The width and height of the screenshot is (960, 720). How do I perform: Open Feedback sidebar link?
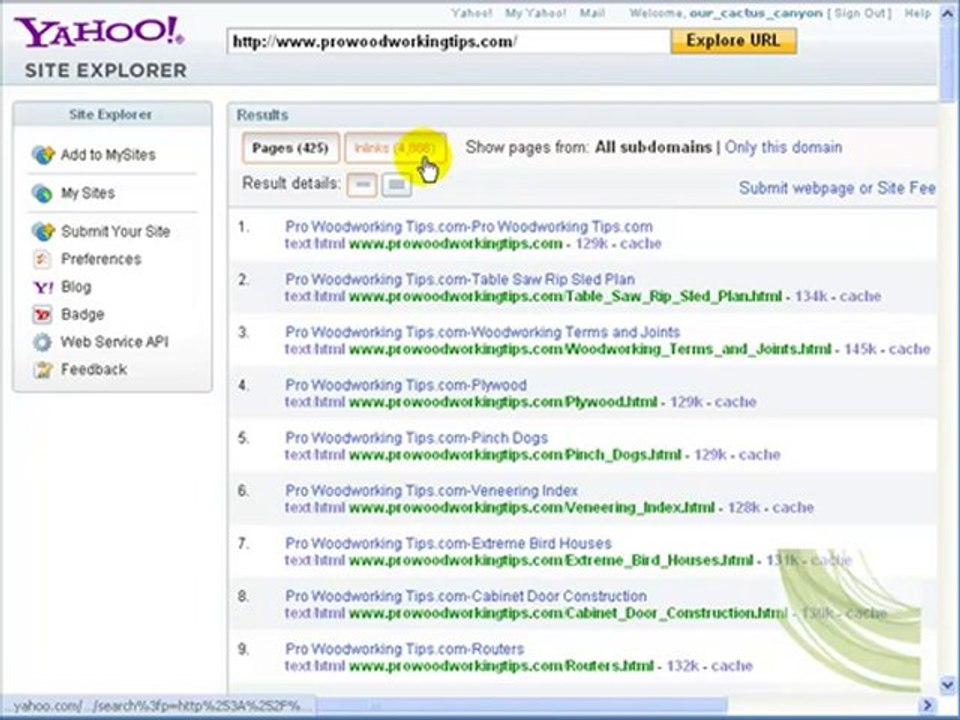[x=94, y=369]
